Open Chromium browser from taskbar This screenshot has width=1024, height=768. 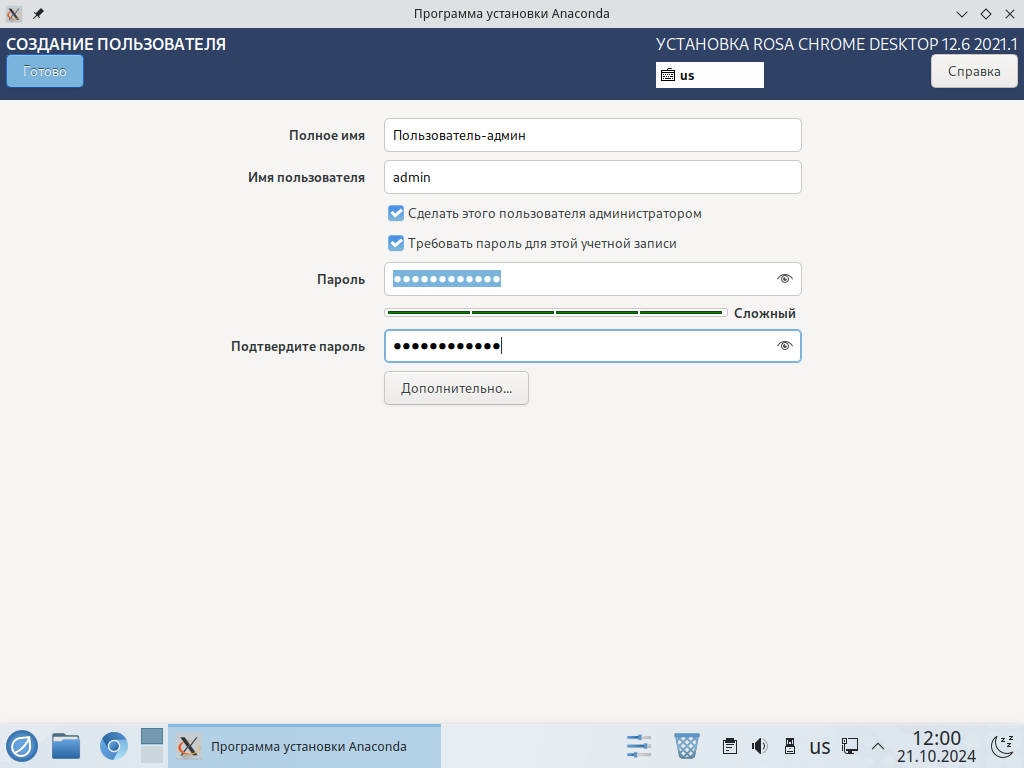(114, 746)
